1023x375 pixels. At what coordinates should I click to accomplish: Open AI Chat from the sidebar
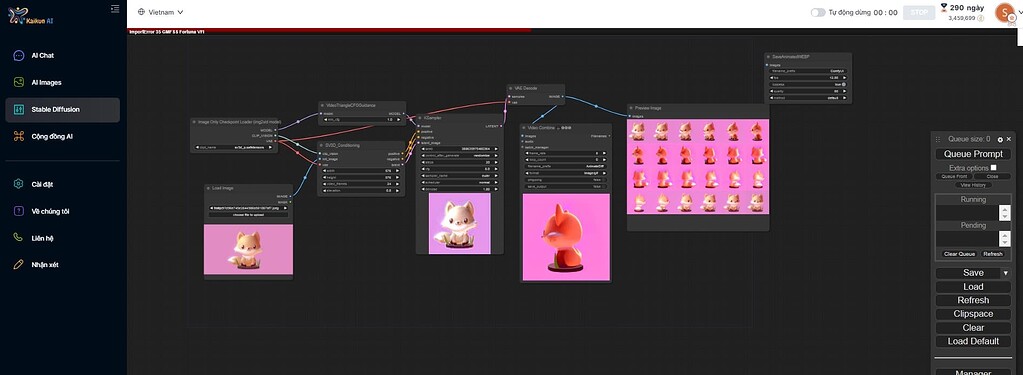42,55
